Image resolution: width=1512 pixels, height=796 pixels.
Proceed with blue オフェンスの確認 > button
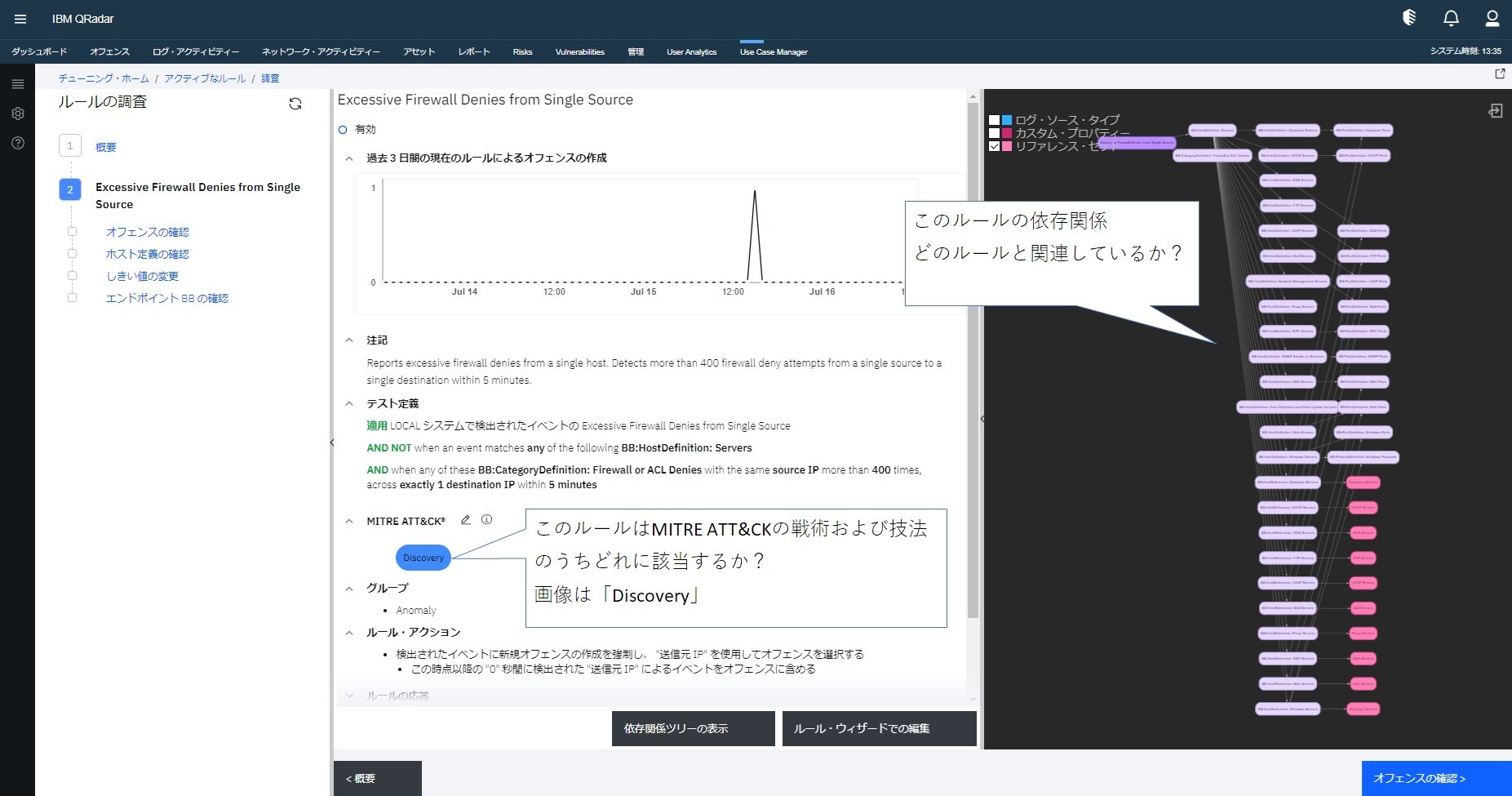click(1437, 778)
